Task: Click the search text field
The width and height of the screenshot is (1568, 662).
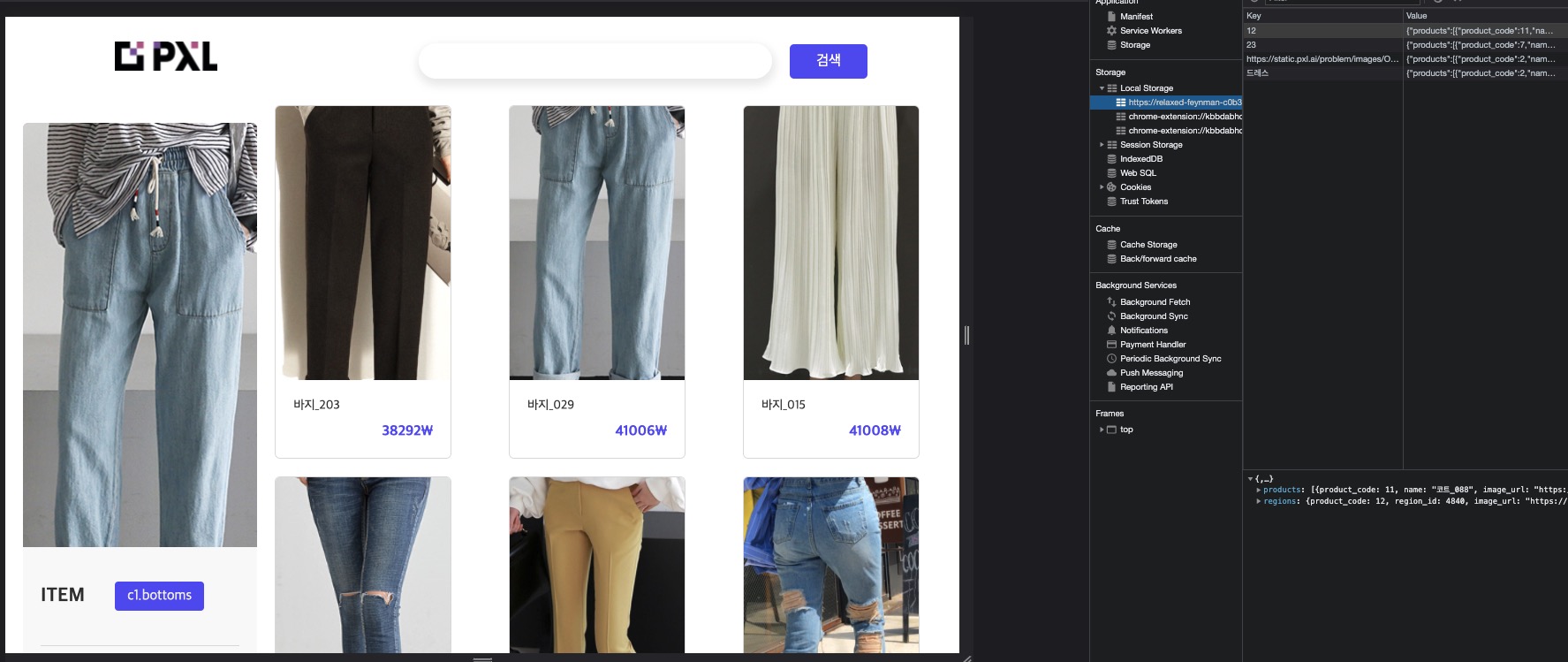Action: (595, 61)
